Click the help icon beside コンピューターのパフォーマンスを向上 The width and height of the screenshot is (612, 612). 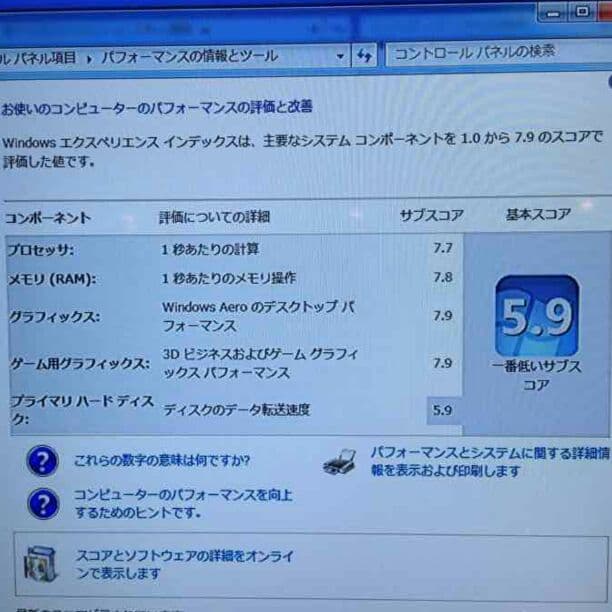click(43, 503)
